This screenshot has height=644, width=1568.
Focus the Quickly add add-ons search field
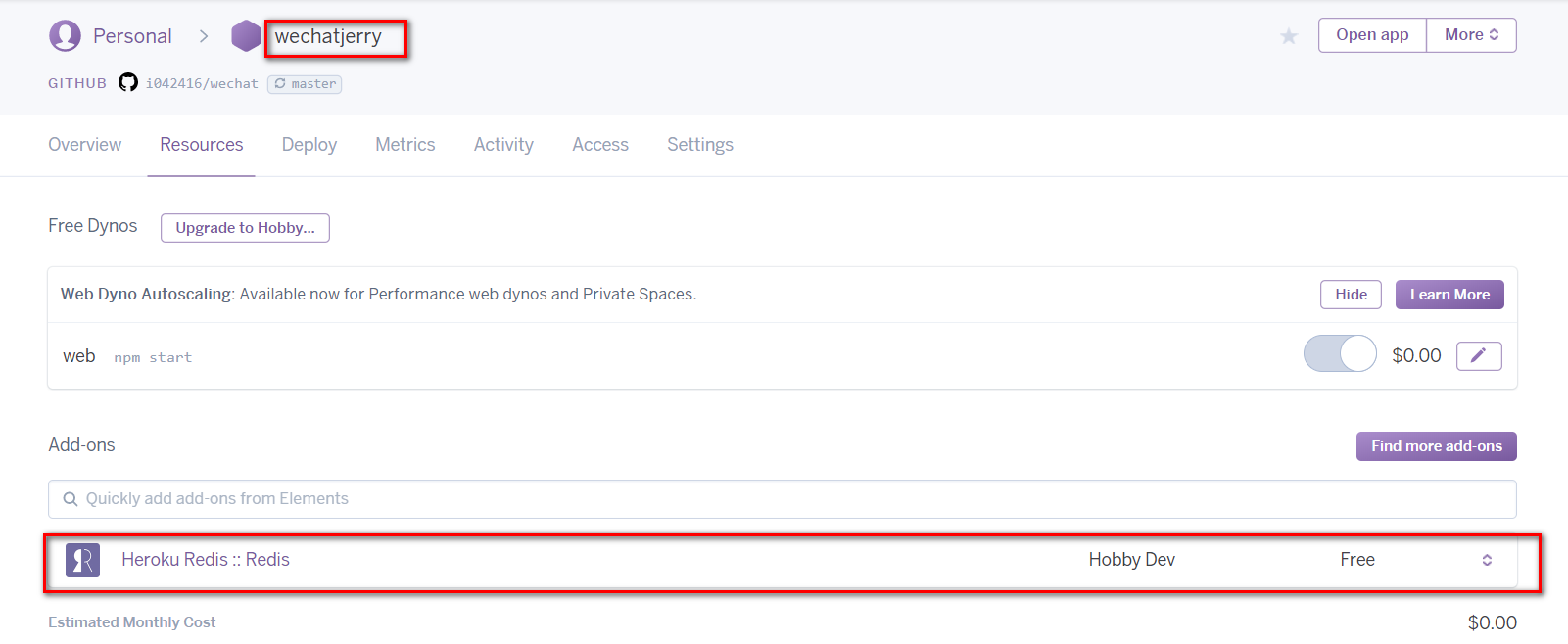coord(783,499)
